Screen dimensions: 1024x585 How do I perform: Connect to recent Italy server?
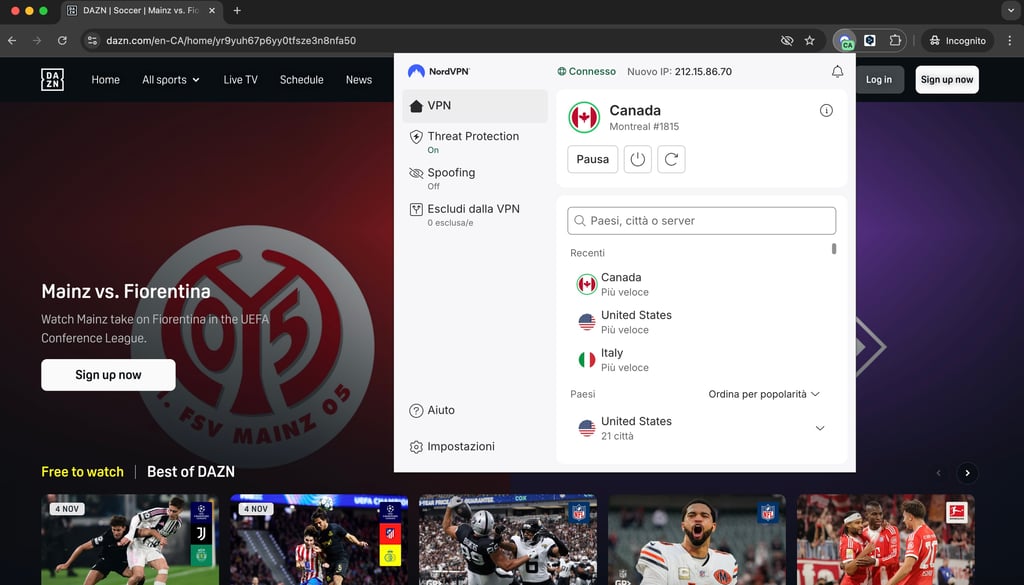(701, 360)
